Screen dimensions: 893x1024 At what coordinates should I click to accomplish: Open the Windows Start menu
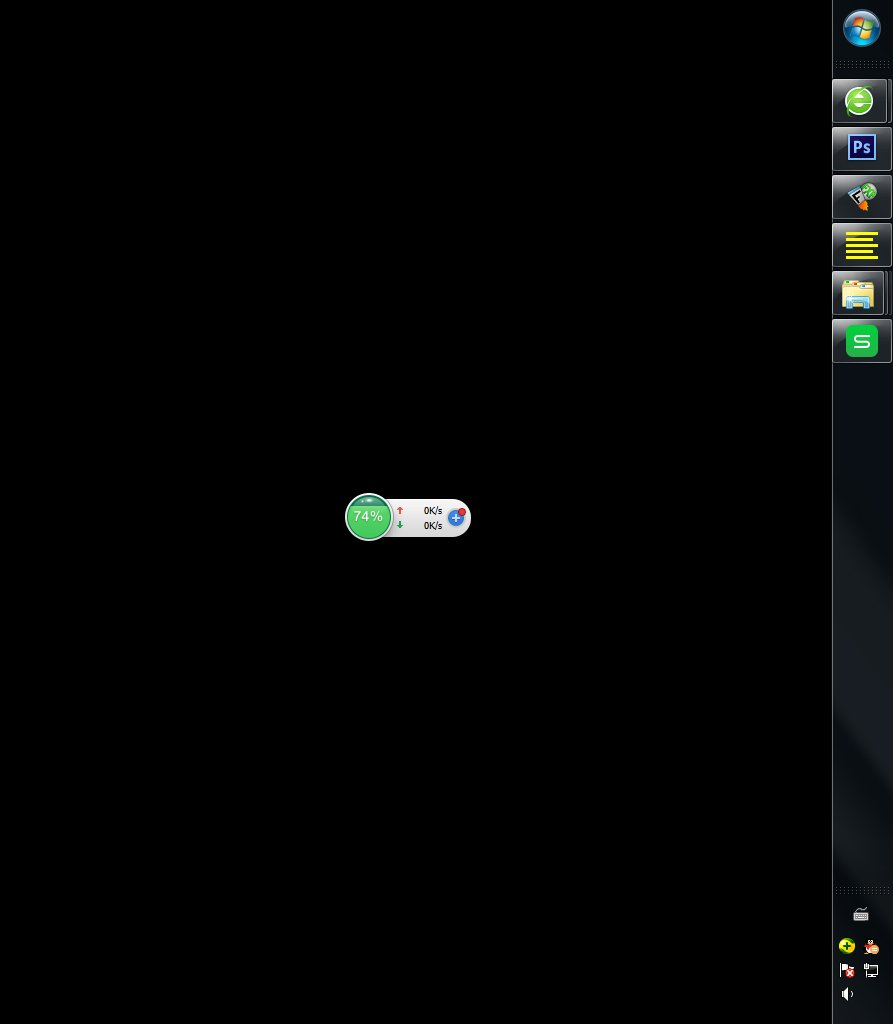[x=861, y=29]
